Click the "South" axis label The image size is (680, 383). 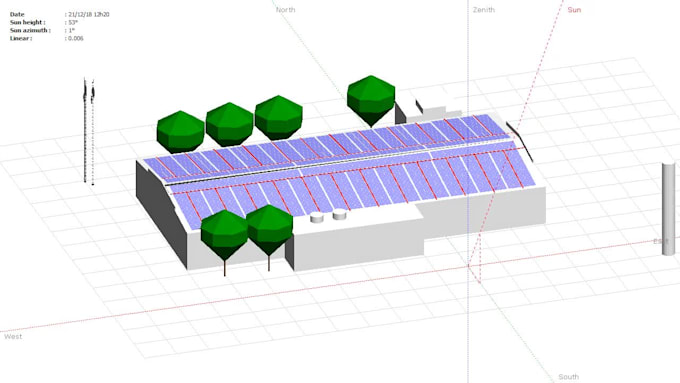[569, 376]
